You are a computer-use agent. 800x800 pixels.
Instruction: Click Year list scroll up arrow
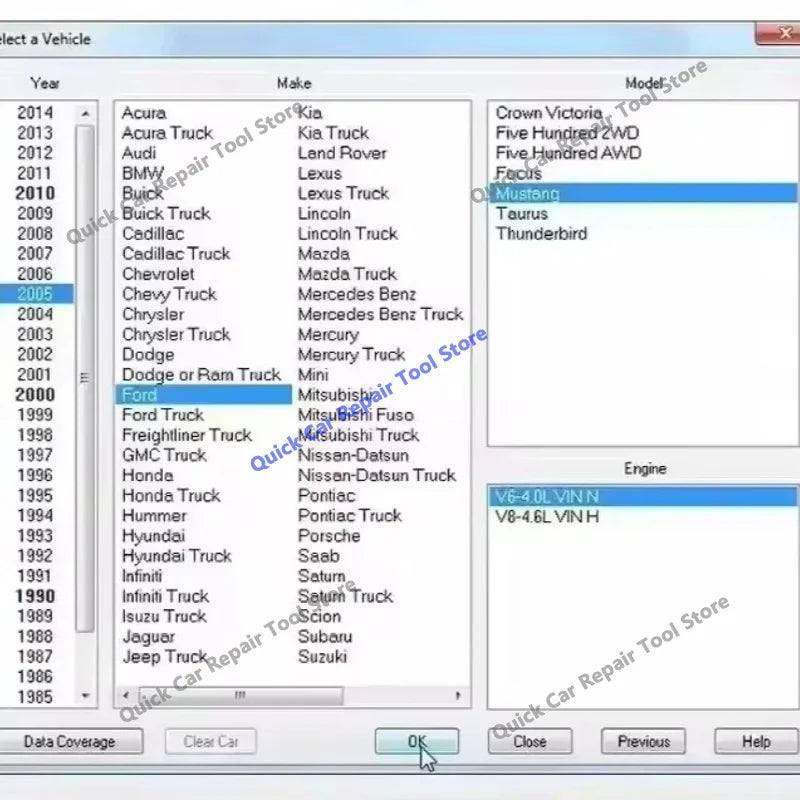(x=85, y=113)
